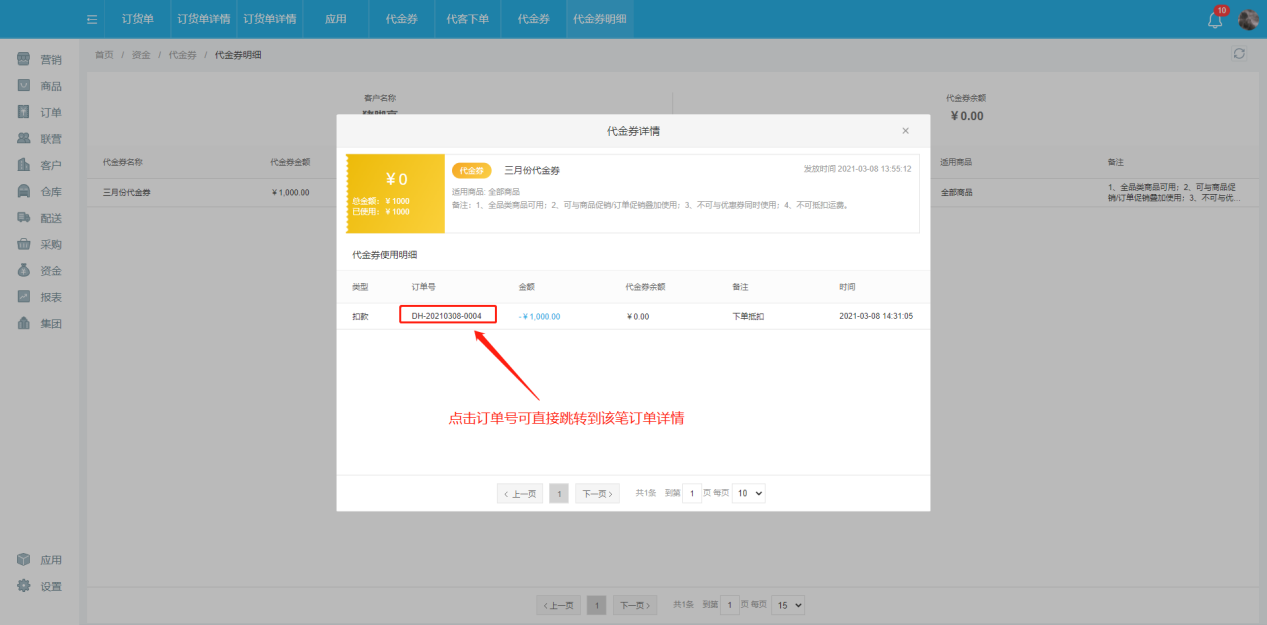The image size is (1267, 625).
Task: Click the 下一页 button inside the dialog
Action: click(x=596, y=492)
